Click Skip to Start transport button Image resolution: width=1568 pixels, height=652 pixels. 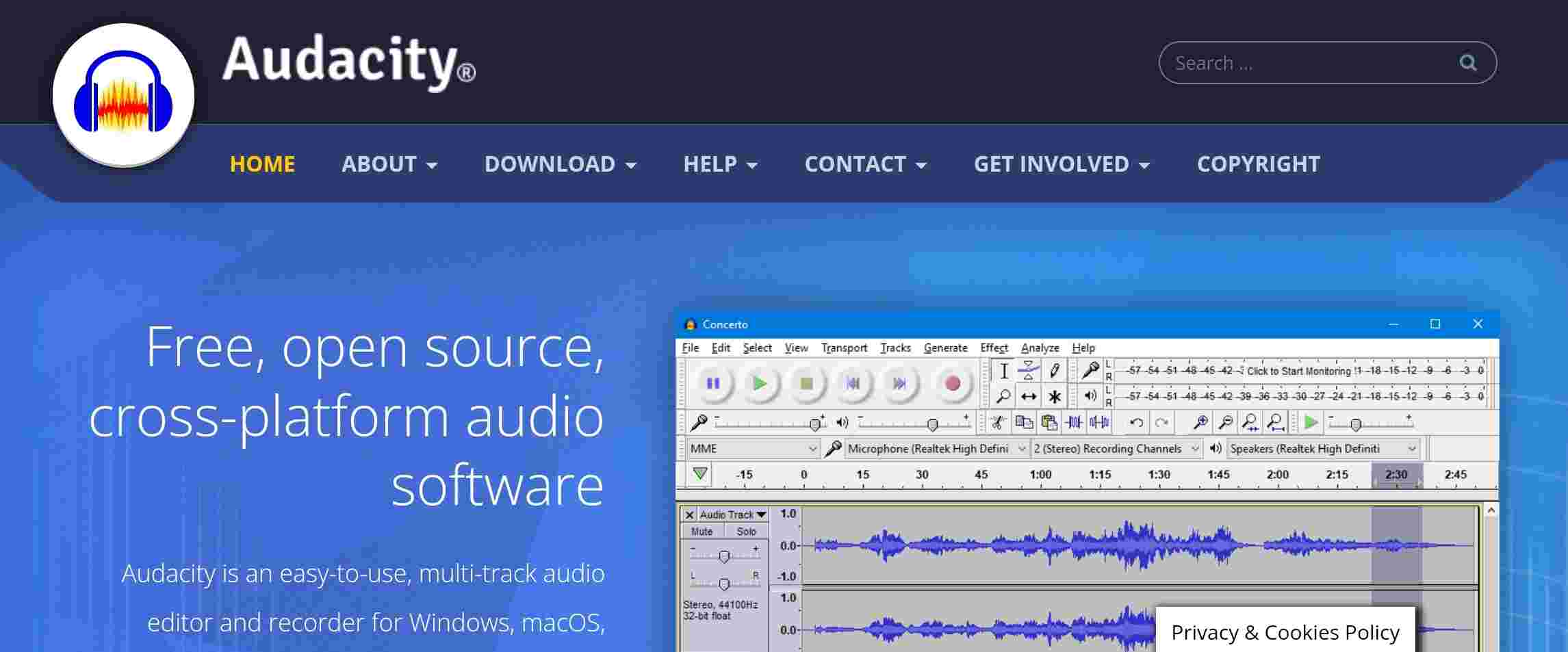tap(853, 383)
